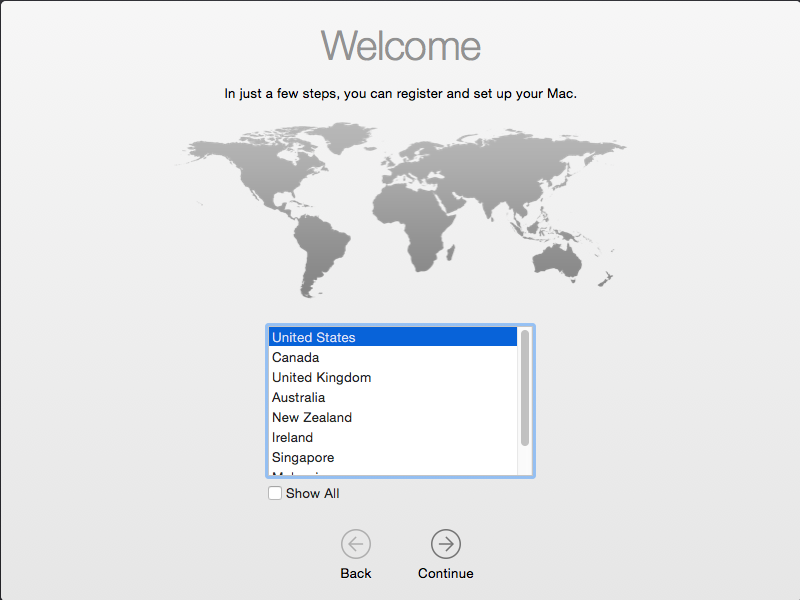Select Canada in the country list
800x600 pixels.
coord(393,357)
